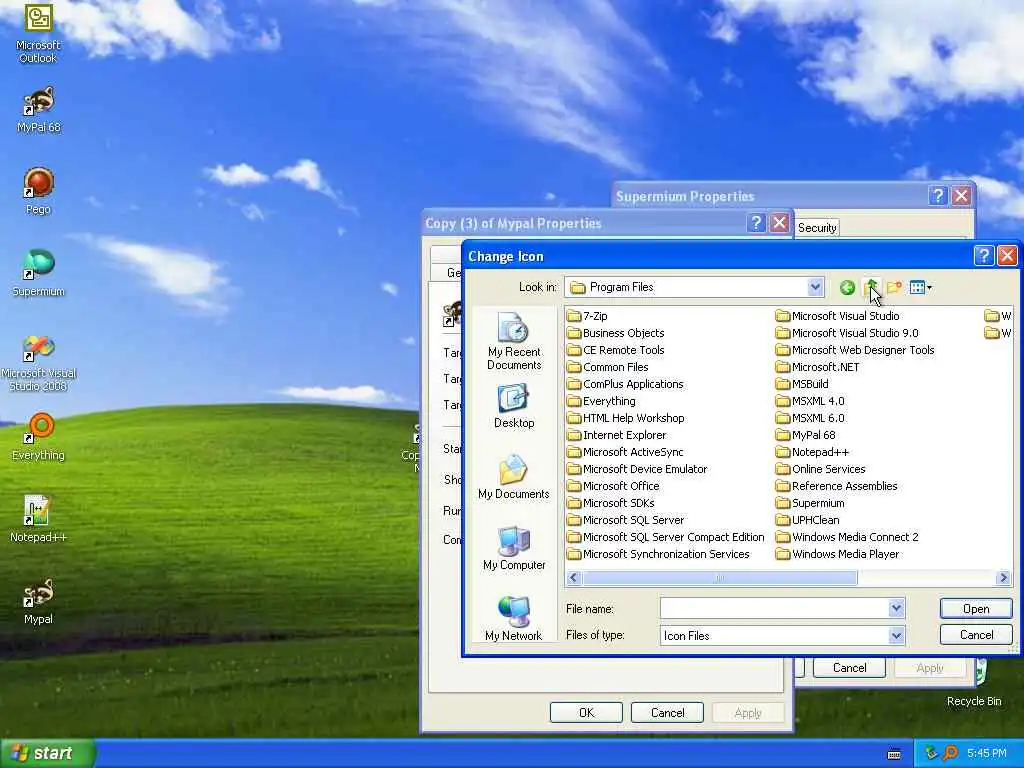Select the MyPal 68 folder
This screenshot has height=768, width=1024.
pos(806,435)
